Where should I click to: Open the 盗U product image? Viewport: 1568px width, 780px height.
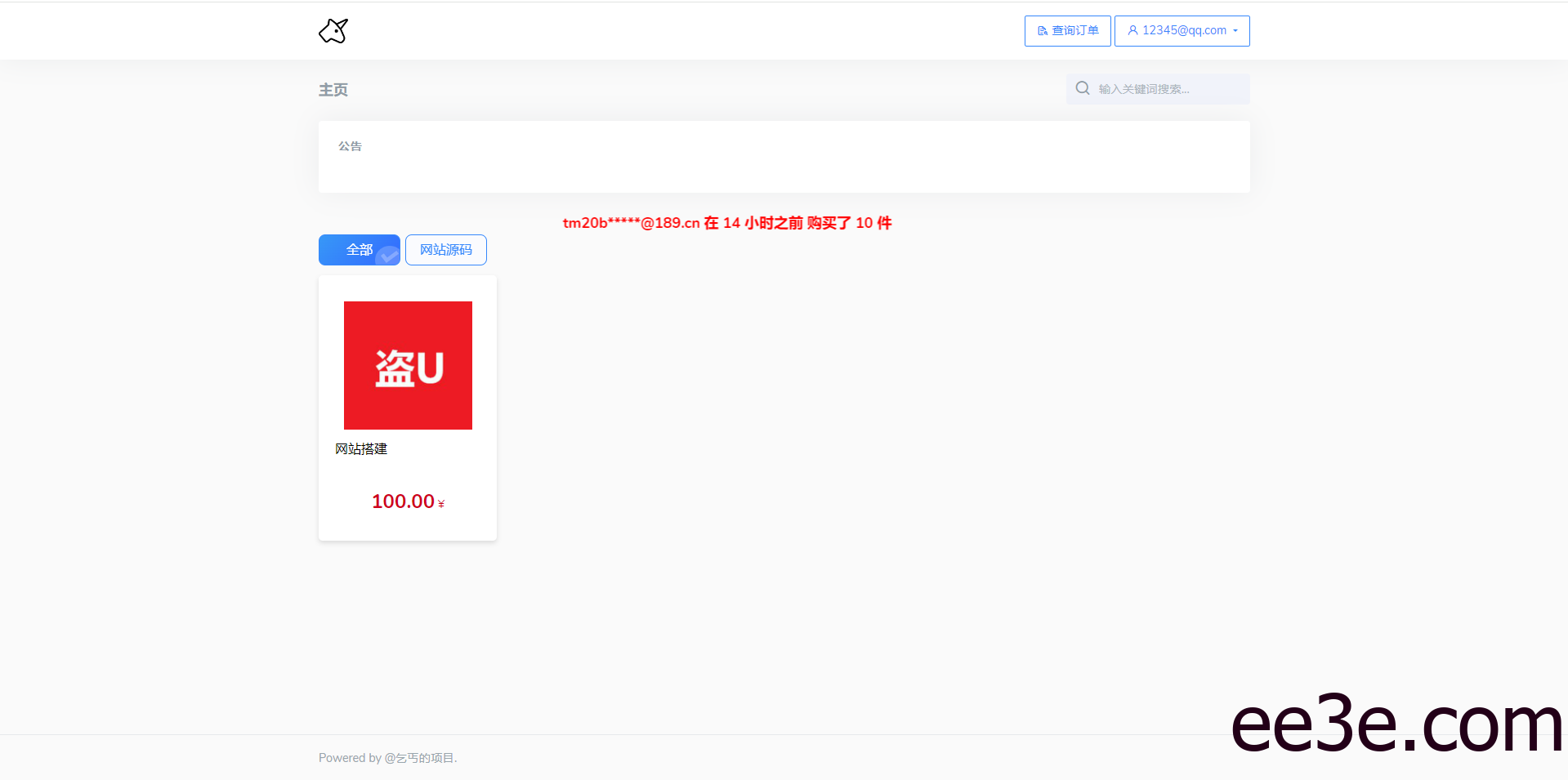408,365
